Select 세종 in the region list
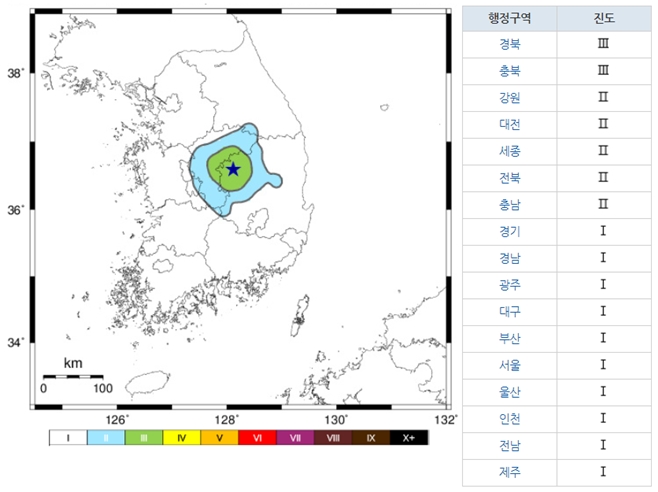The image size is (658, 492). 510,151
